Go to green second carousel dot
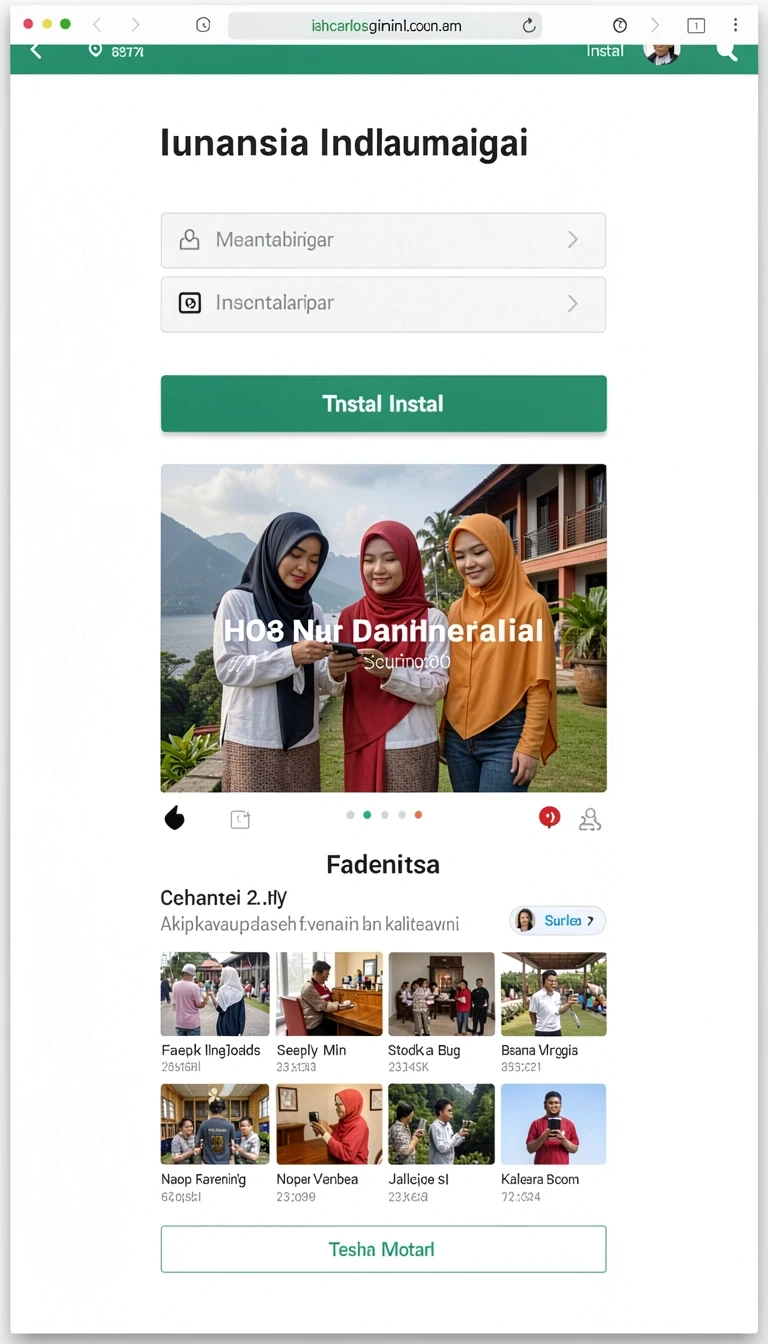The height and width of the screenshot is (1344, 768). pyautogui.click(x=367, y=815)
